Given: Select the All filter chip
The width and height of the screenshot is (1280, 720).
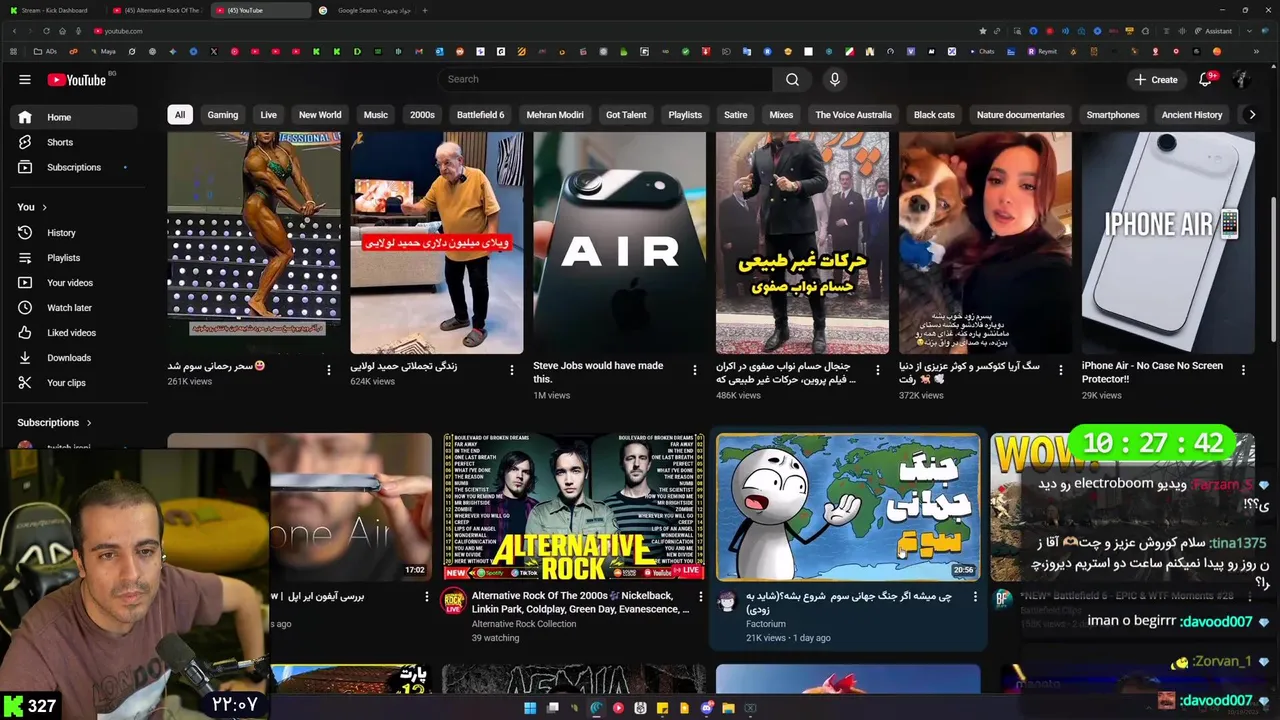Looking at the screenshot, I should click(x=179, y=115).
